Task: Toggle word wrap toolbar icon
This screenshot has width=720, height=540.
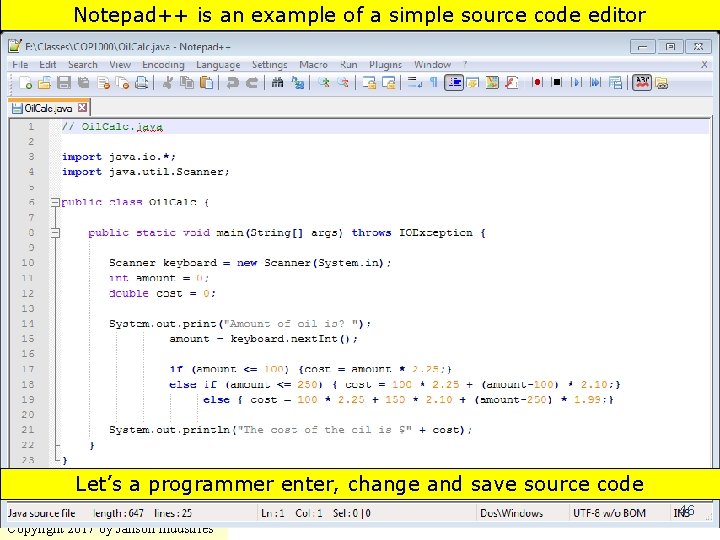Action: [415, 83]
